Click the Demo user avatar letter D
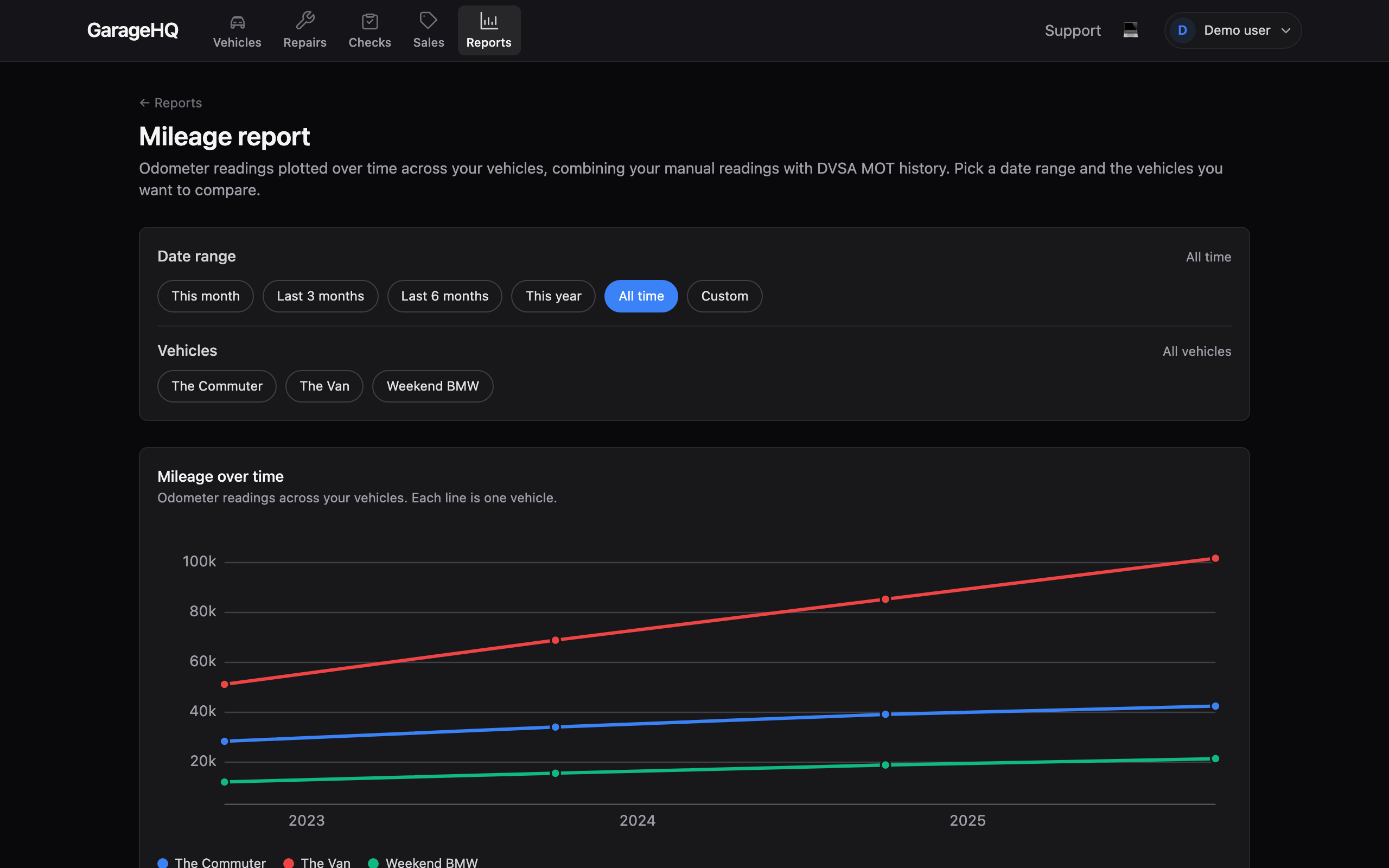 [x=1182, y=30]
